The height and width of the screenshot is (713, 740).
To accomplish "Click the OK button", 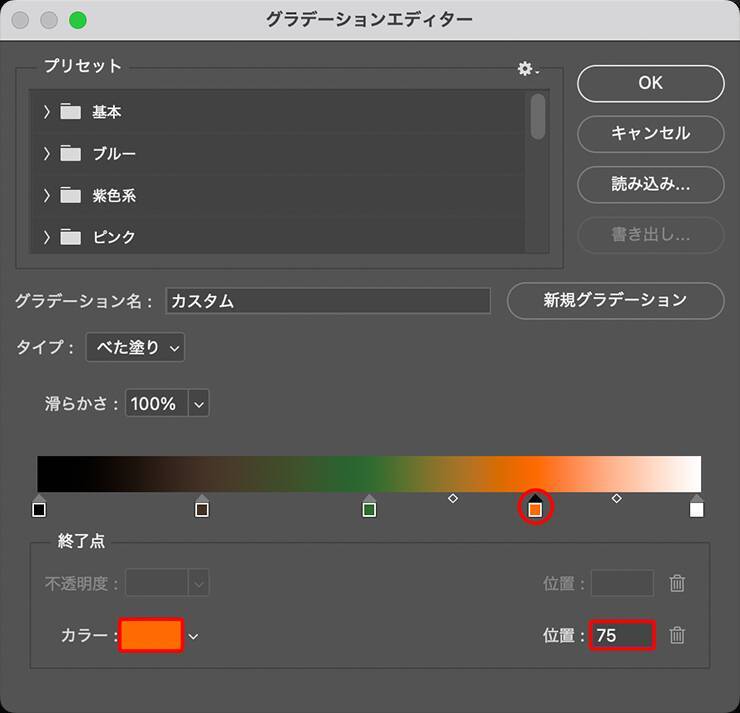I will (650, 83).
